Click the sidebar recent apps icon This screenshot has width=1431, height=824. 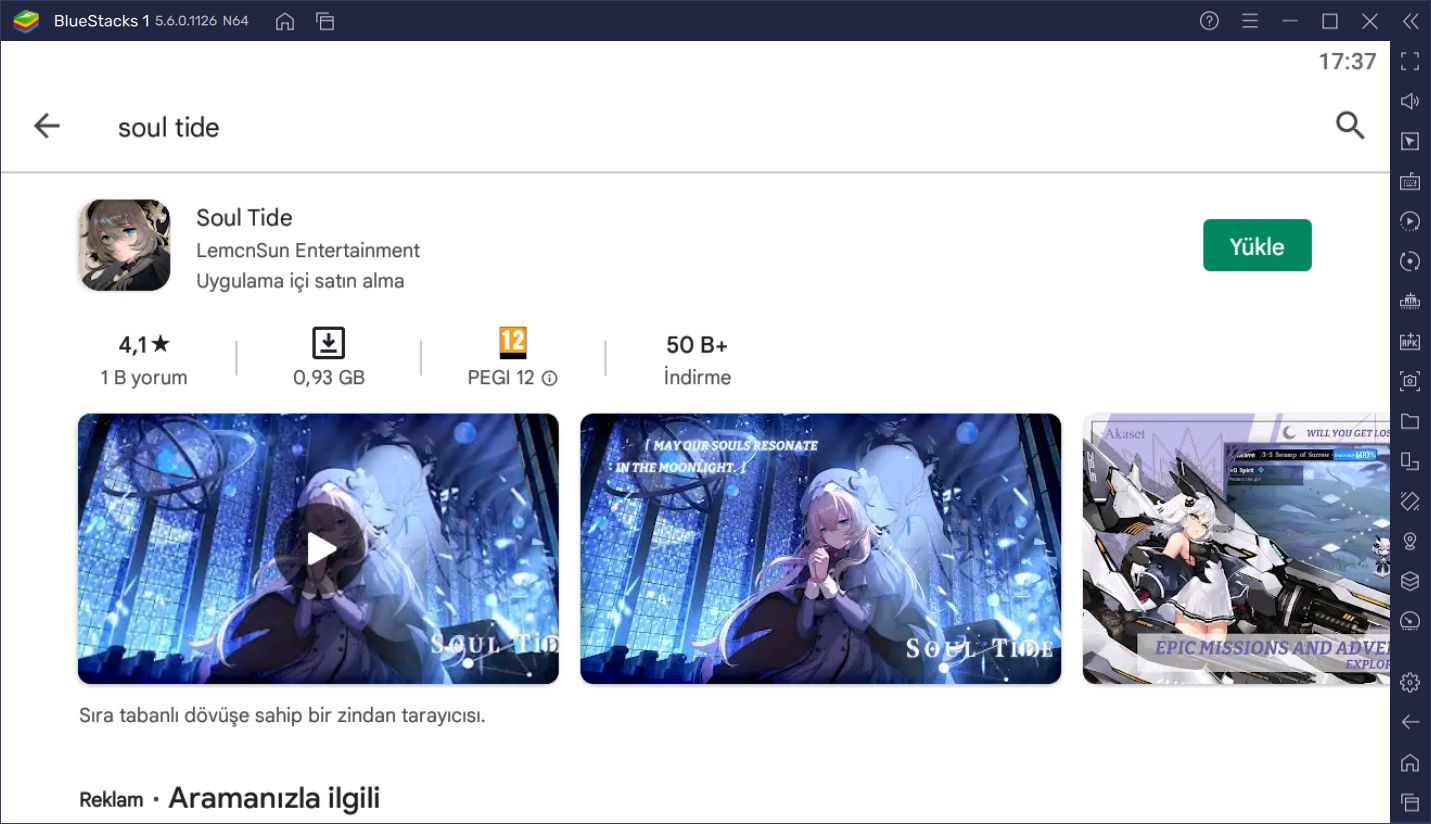[x=1410, y=802]
